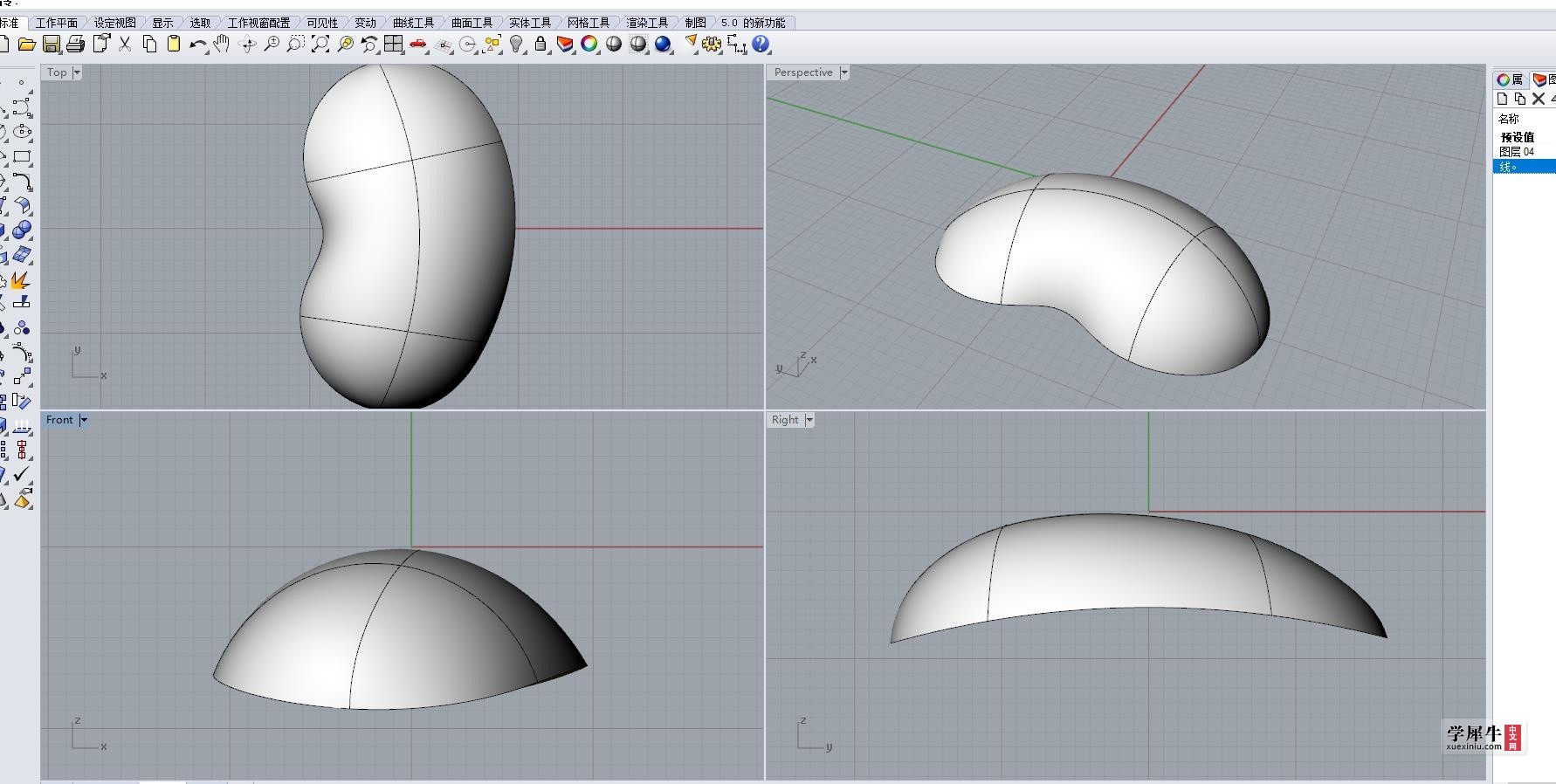Screen dimensions: 1556x784
Task: Select the highlighted 线 layer row
Action: point(1525,167)
